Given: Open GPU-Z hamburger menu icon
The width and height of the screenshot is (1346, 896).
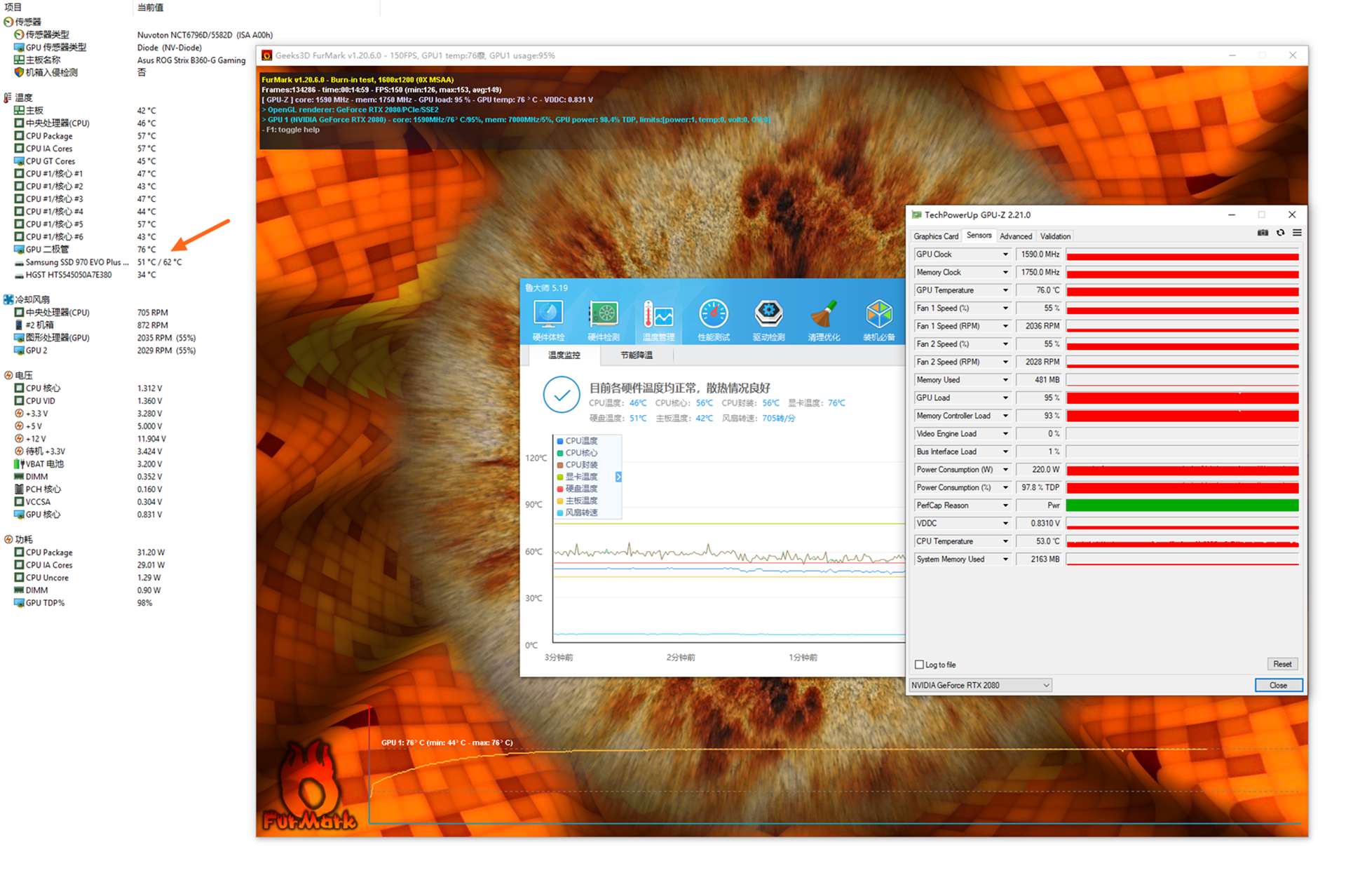Looking at the screenshot, I should pos(1297,233).
